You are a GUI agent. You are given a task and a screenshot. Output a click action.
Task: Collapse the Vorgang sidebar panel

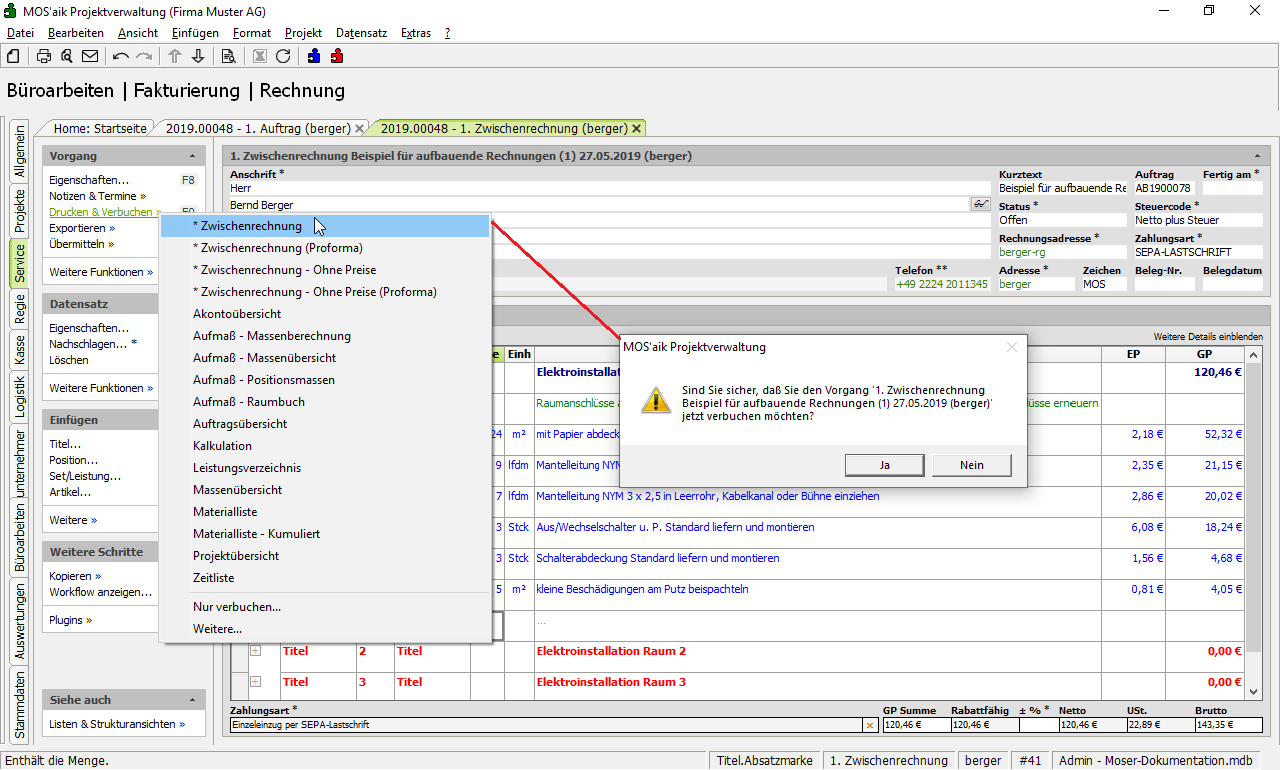(192, 157)
